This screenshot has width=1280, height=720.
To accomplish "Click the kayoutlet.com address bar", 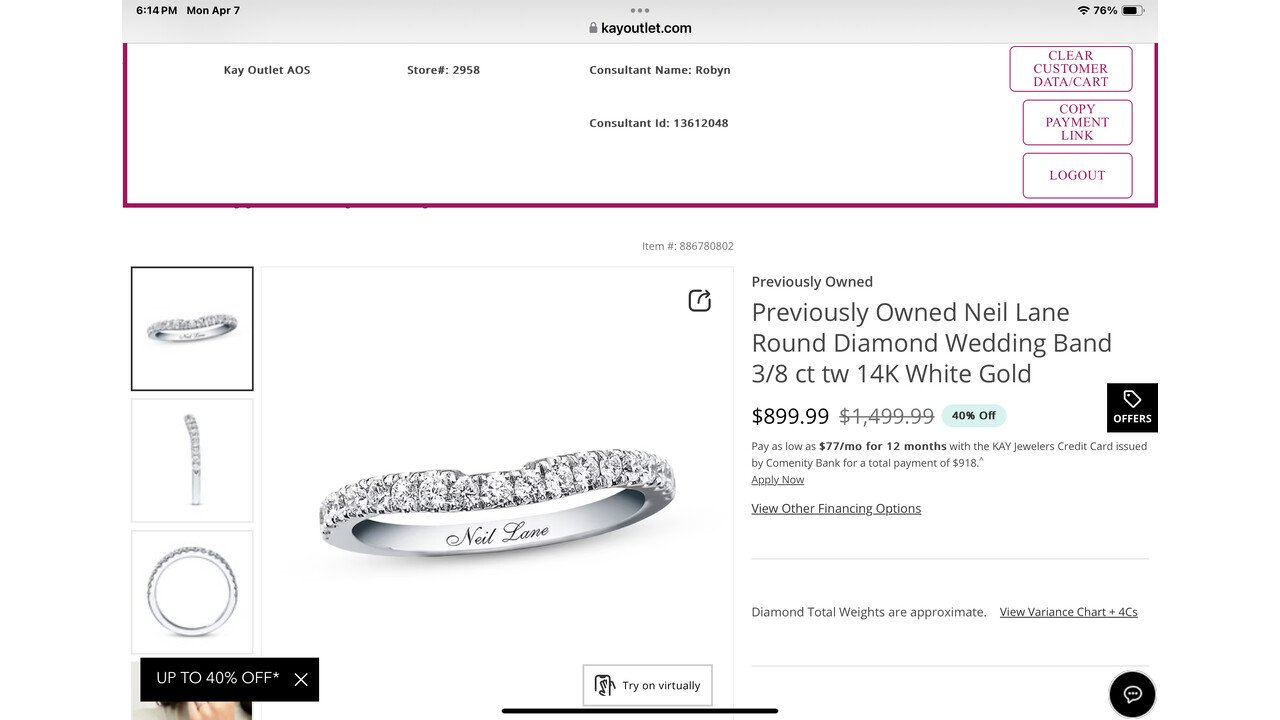I will (648, 28).
